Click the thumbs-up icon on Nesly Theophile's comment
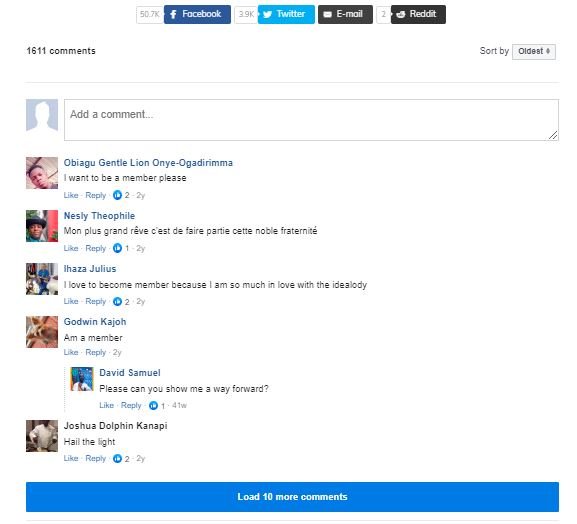The width and height of the screenshot is (577, 524). pyautogui.click(x=117, y=248)
